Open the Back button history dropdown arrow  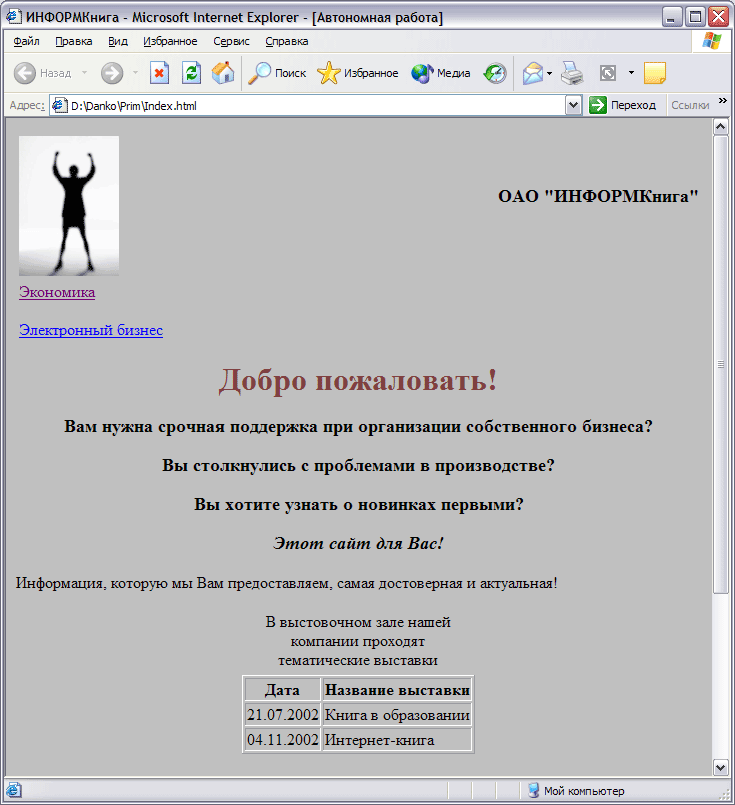(x=84, y=73)
